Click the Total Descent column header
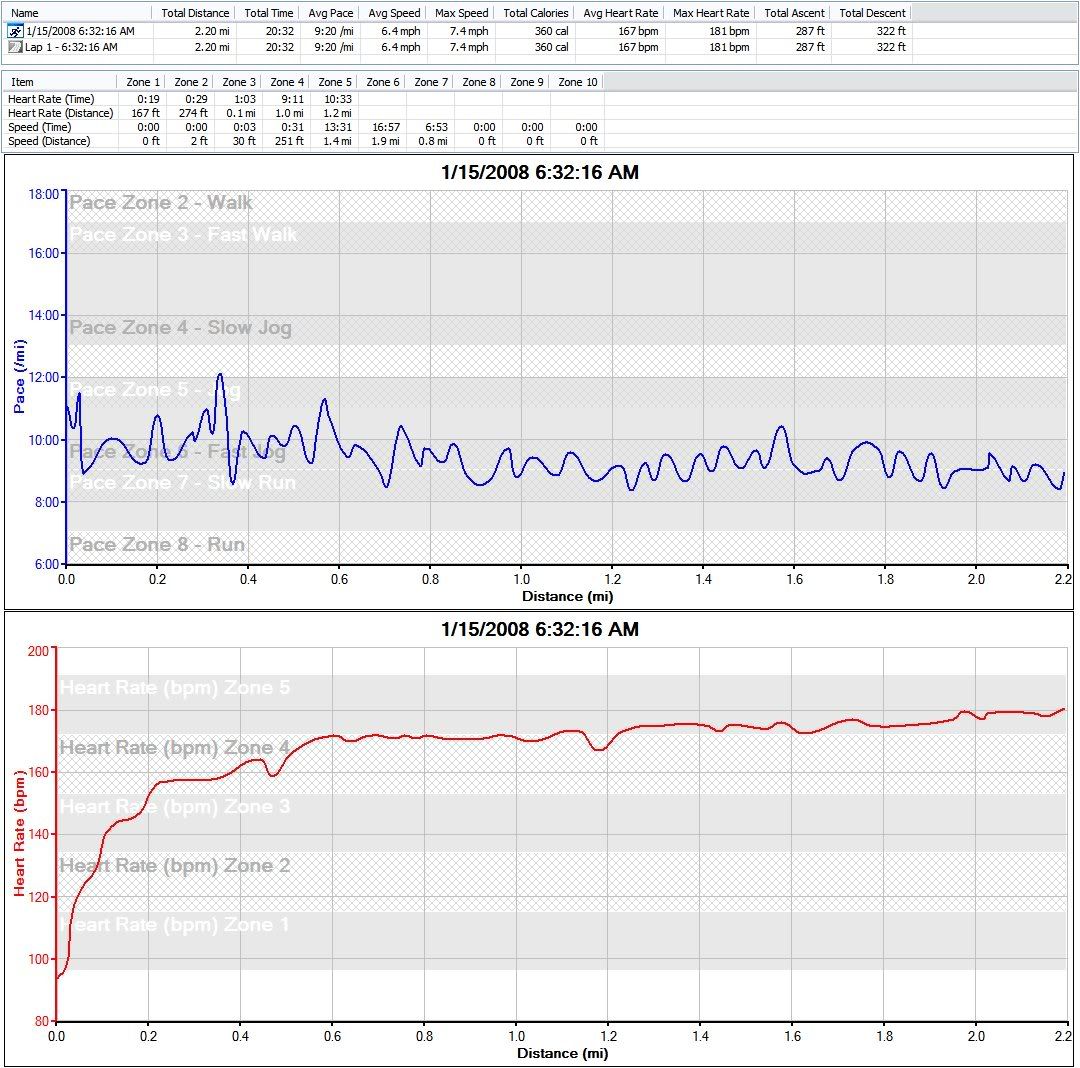Screen dimensions: 1080x1068 point(872,13)
